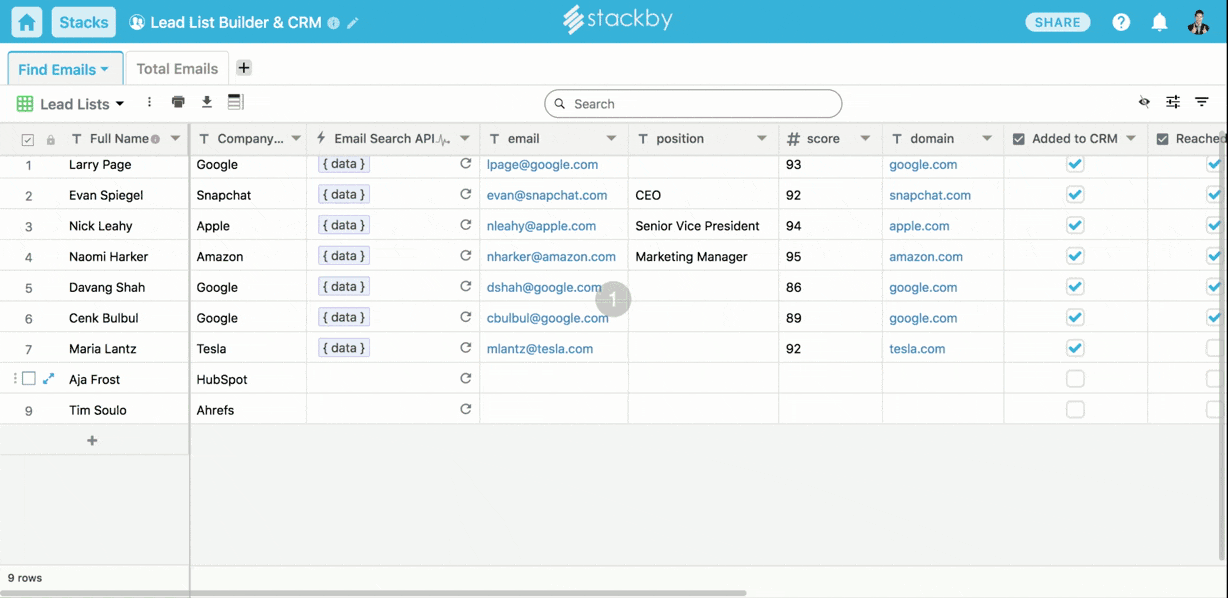
Task: Click the home icon in header
Action: 26,22
